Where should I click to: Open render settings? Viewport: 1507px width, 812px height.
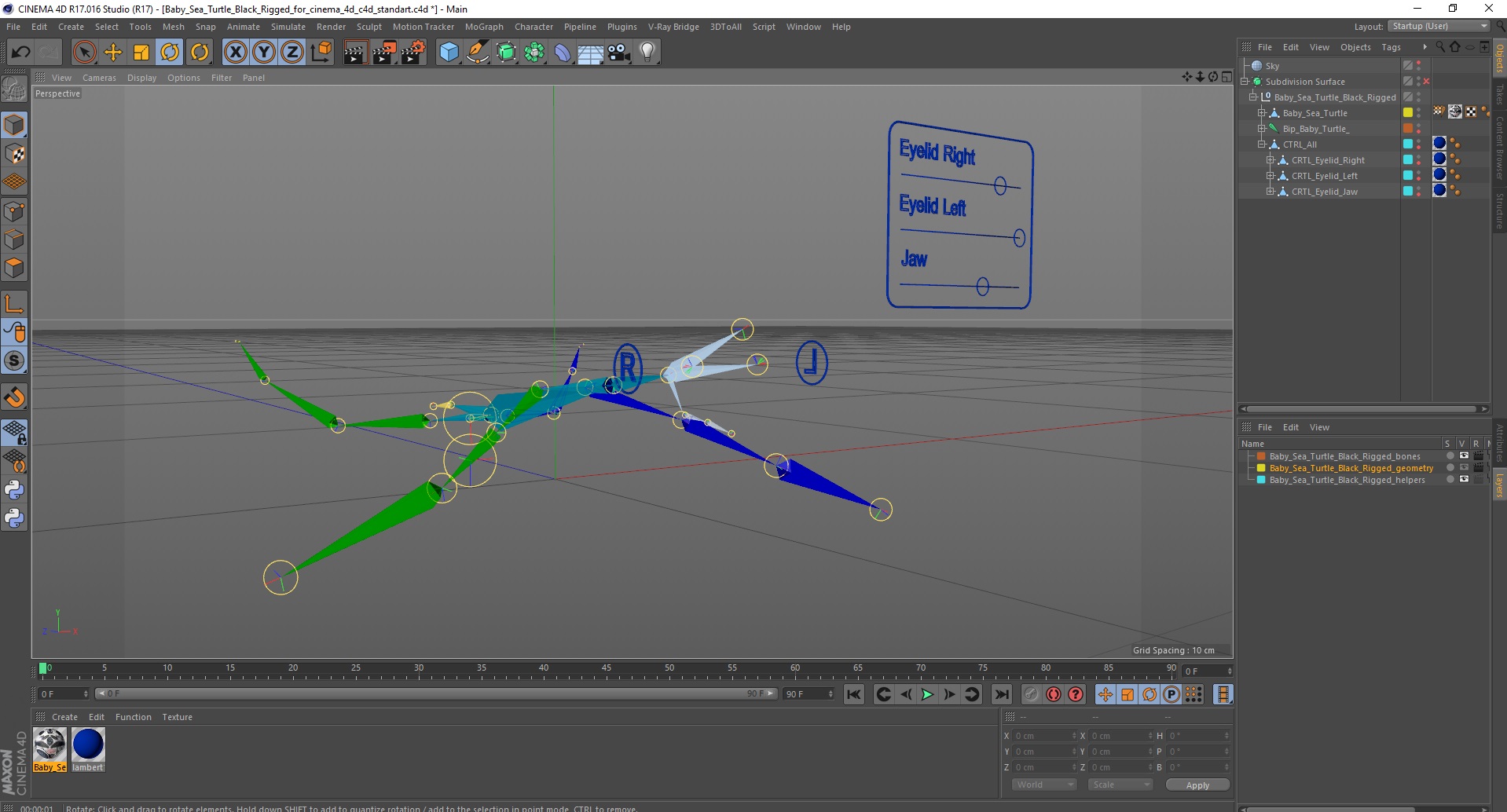(413, 53)
